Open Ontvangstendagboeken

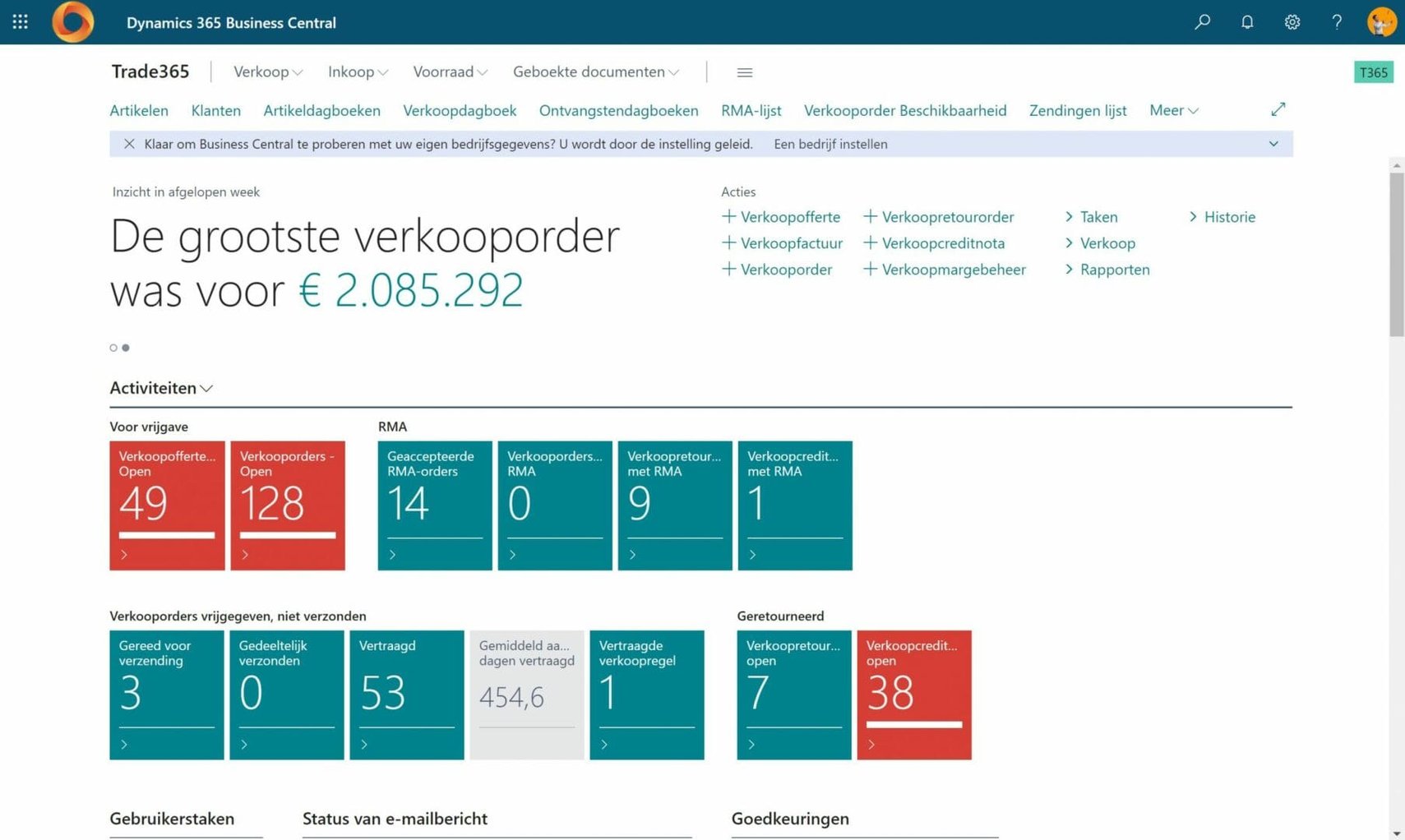click(619, 110)
